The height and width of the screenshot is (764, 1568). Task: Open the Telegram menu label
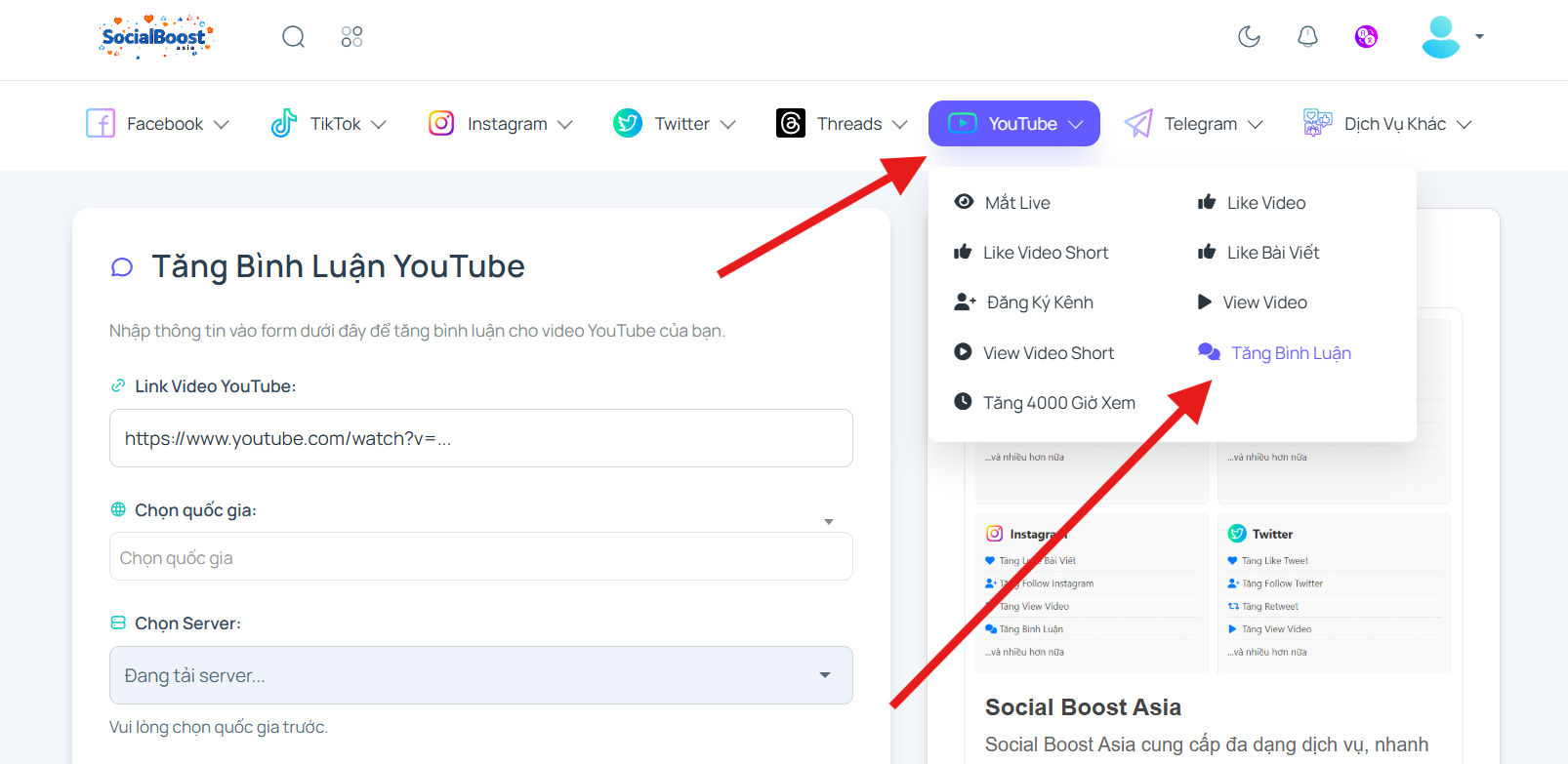point(1201,124)
